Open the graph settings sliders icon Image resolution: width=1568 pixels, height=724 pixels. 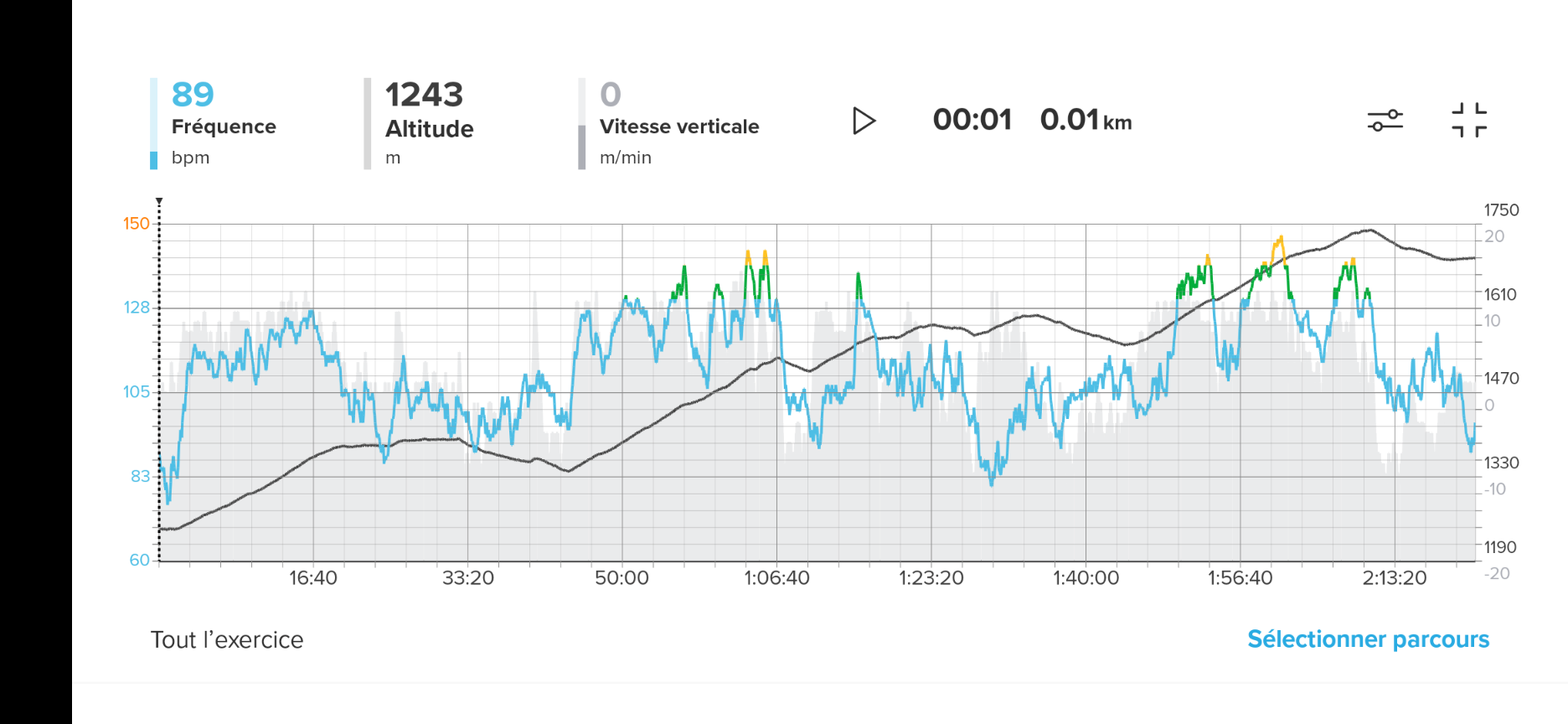[1385, 121]
